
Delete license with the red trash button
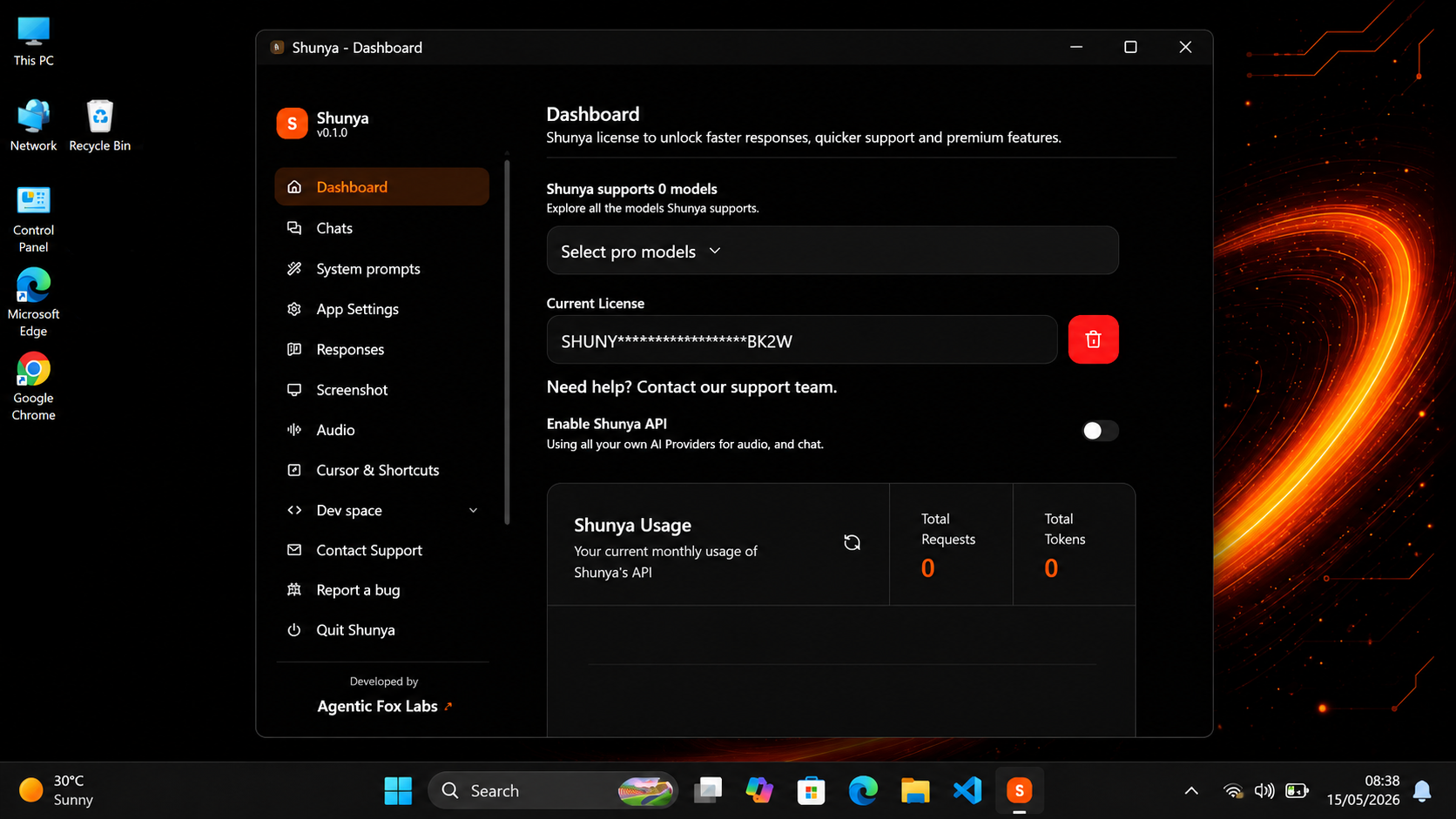coord(1093,339)
